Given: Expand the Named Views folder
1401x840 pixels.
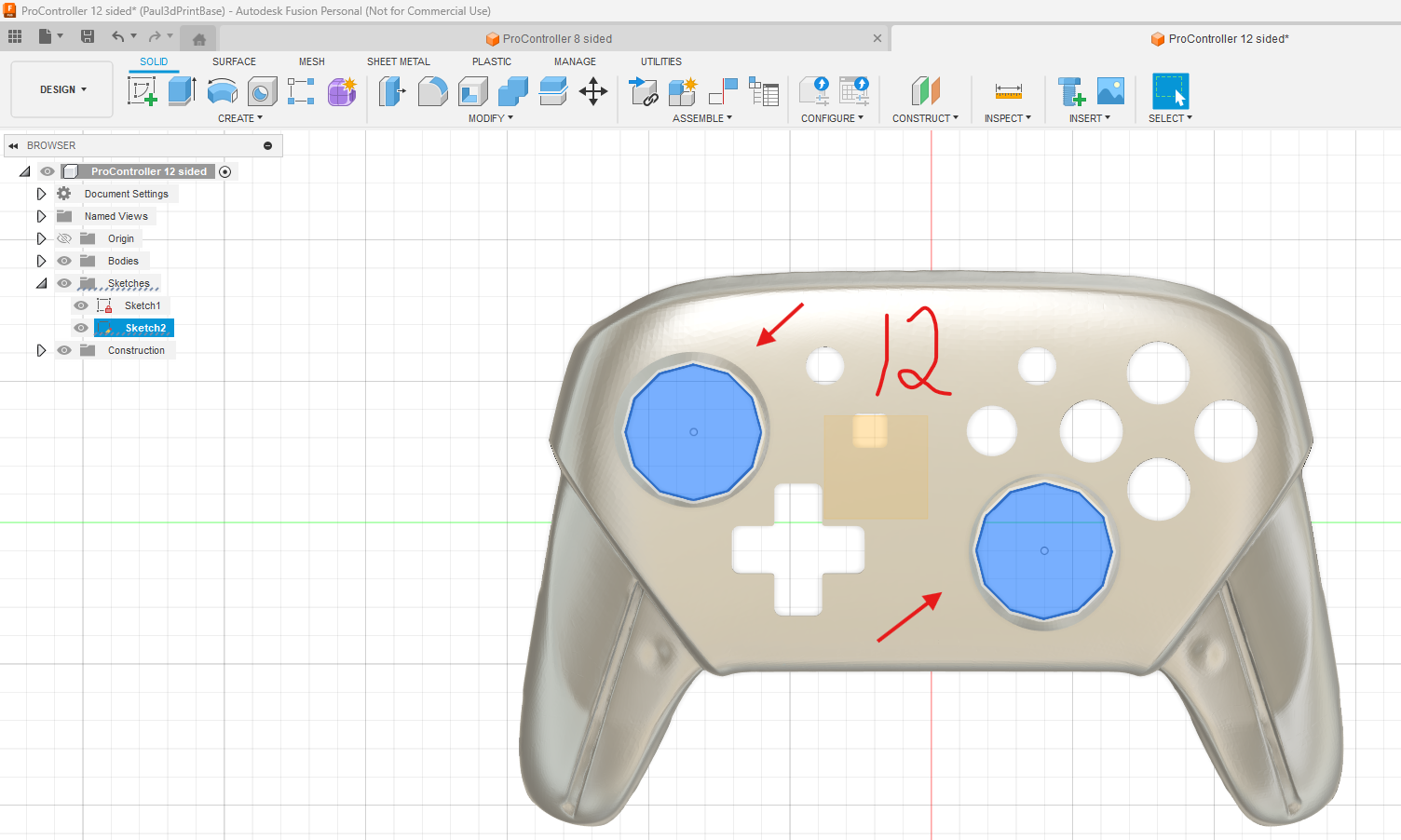Looking at the screenshot, I should point(41,216).
